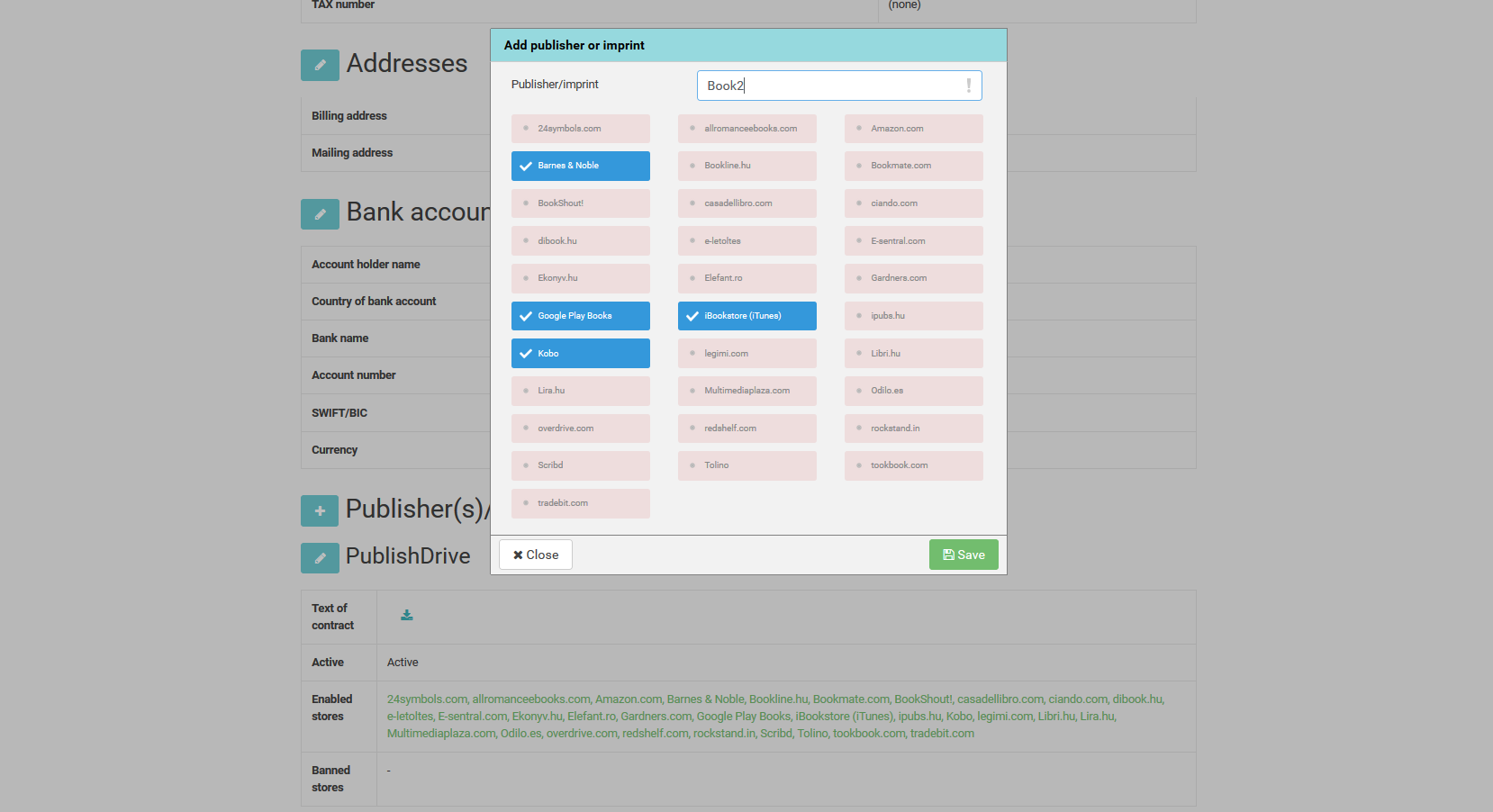This screenshot has width=1493, height=812.
Task: Enable the Multimediaplaza.com store
Action: coord(747,391)
